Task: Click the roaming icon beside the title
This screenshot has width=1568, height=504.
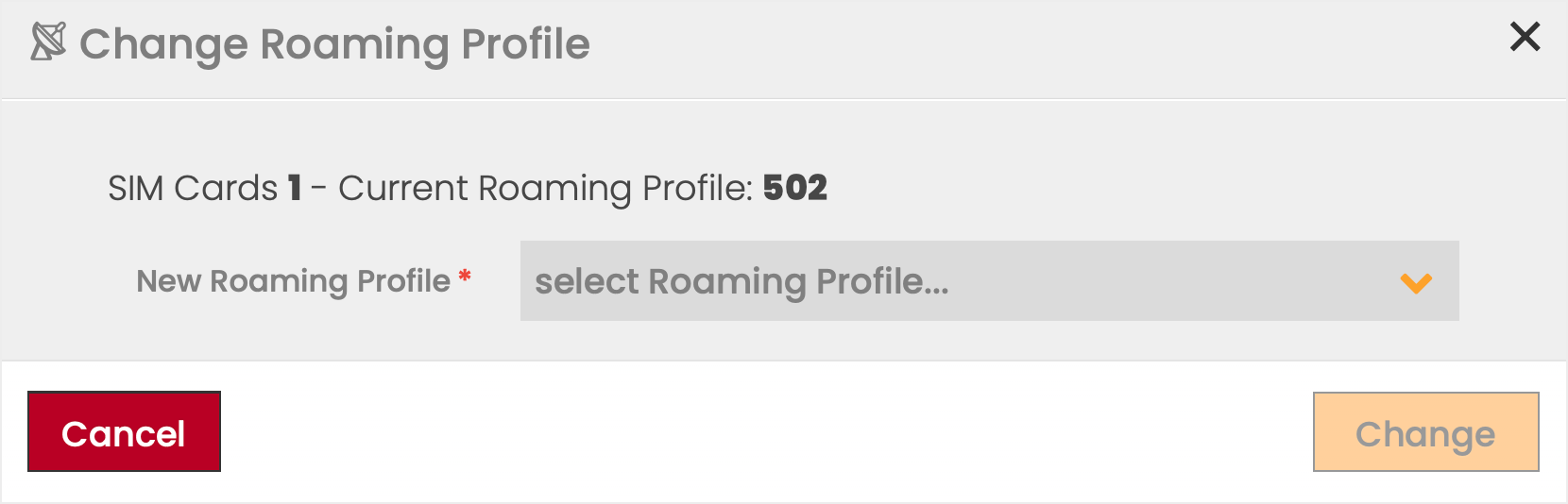Action: click(48, 42)
